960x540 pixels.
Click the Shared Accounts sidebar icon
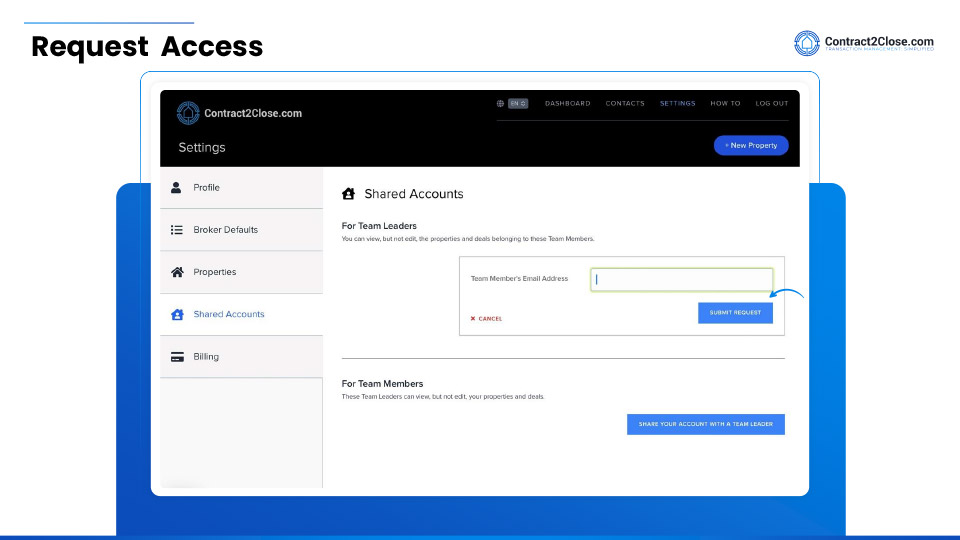tap(177, 314)
